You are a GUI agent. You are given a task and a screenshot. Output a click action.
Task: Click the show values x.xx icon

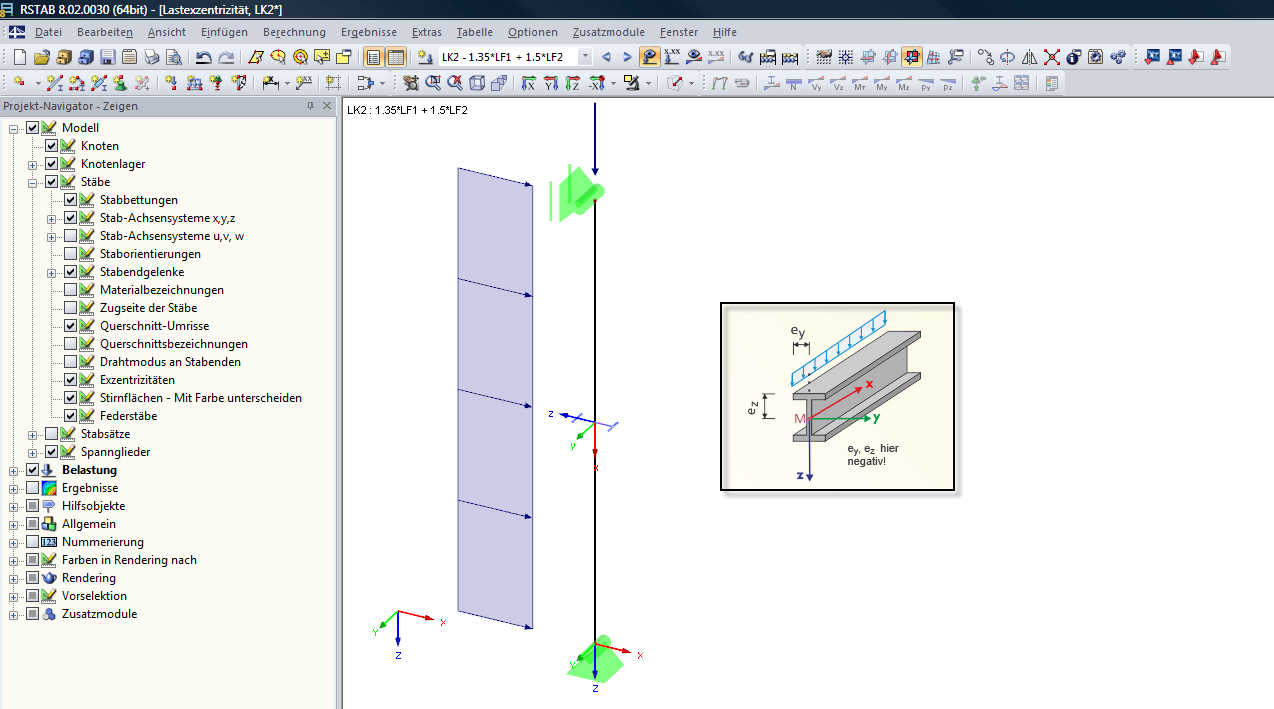click(672, 57)
